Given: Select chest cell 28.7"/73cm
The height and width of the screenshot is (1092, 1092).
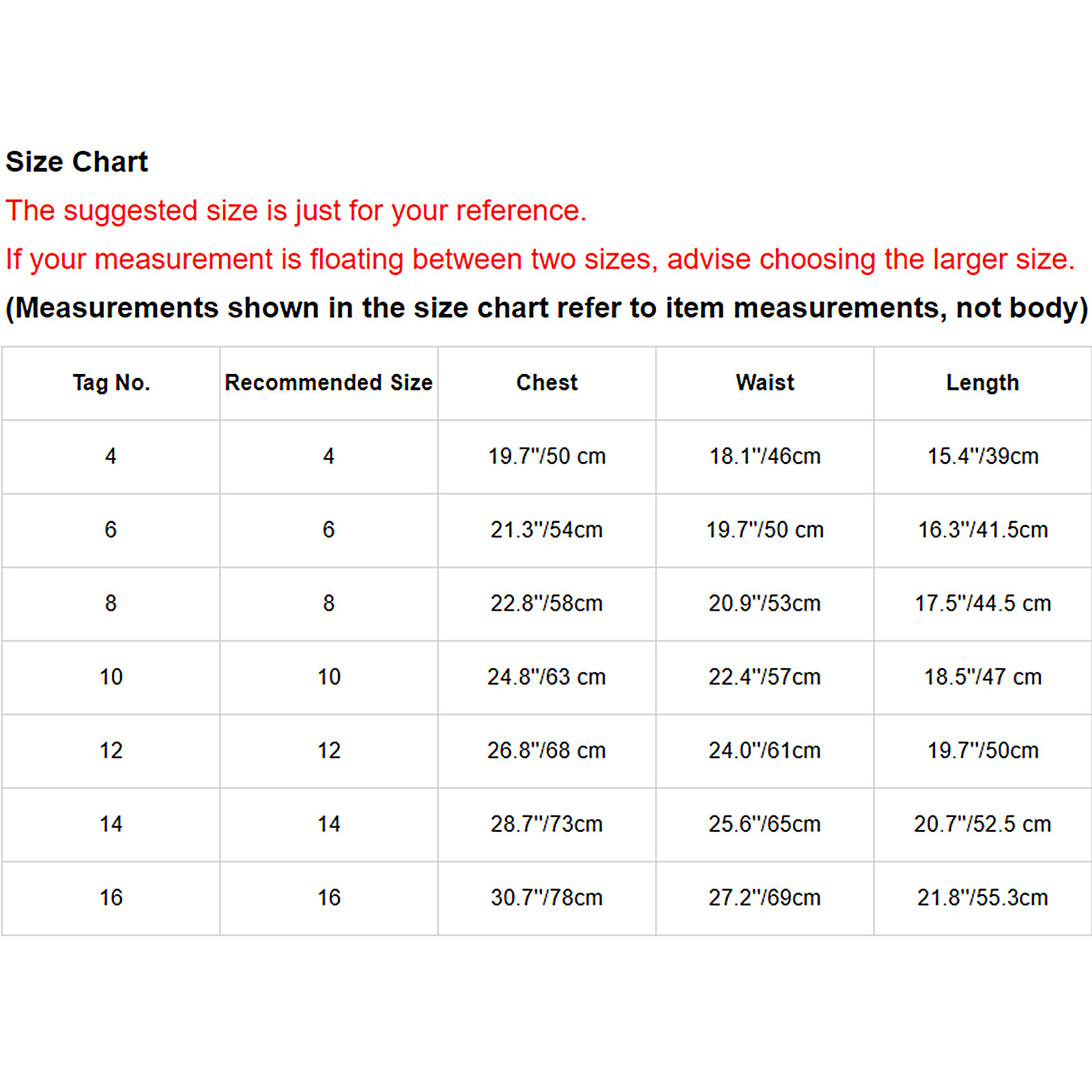Looking at the screenshot, I should (547, 824).
